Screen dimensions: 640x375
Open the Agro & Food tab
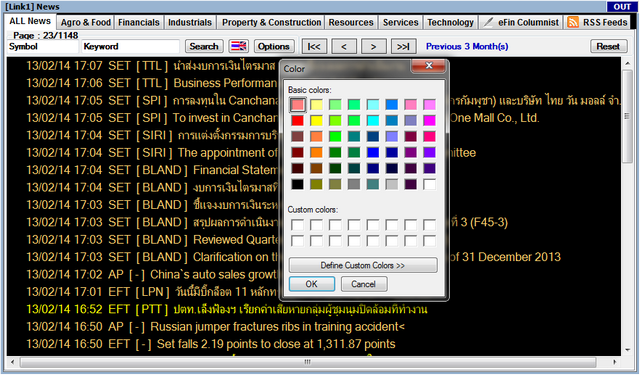[86, 22]
